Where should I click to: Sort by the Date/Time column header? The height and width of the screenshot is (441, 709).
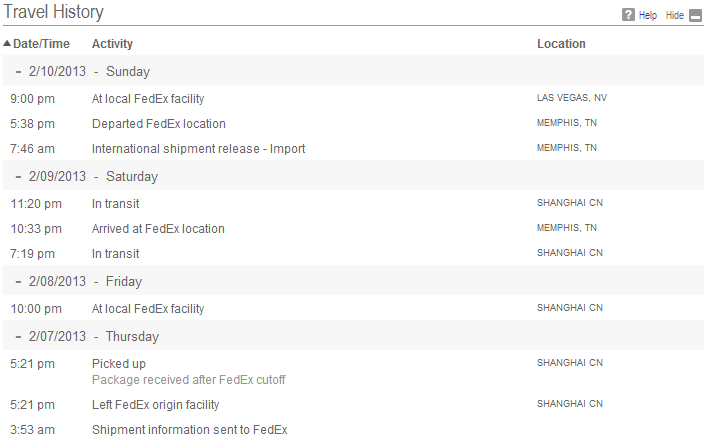tap(41, 44)
